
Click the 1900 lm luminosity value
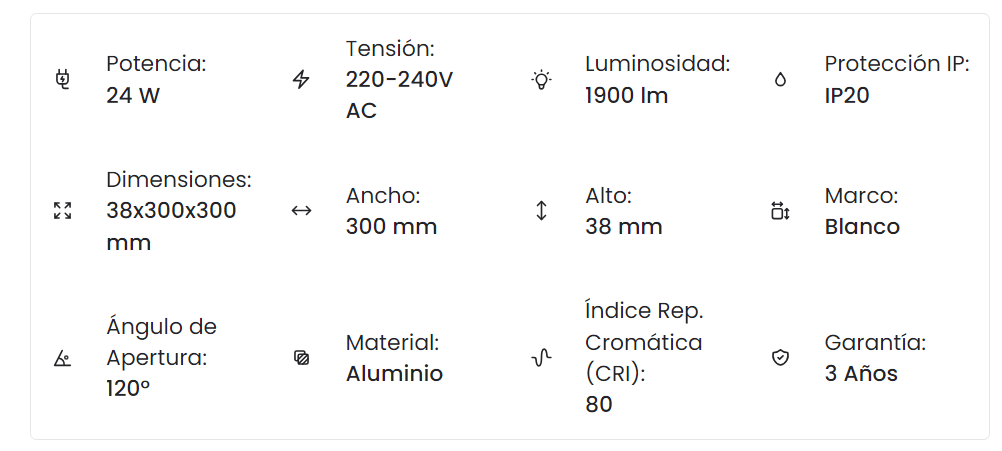pos(626,96)
